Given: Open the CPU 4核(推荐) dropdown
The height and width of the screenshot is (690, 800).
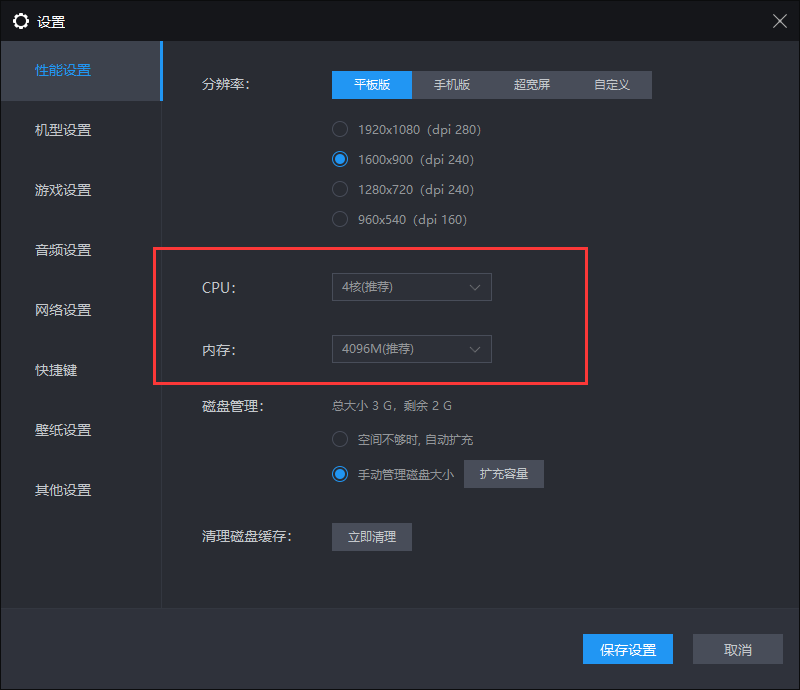Looking at the screenshot, I should 411,287.
